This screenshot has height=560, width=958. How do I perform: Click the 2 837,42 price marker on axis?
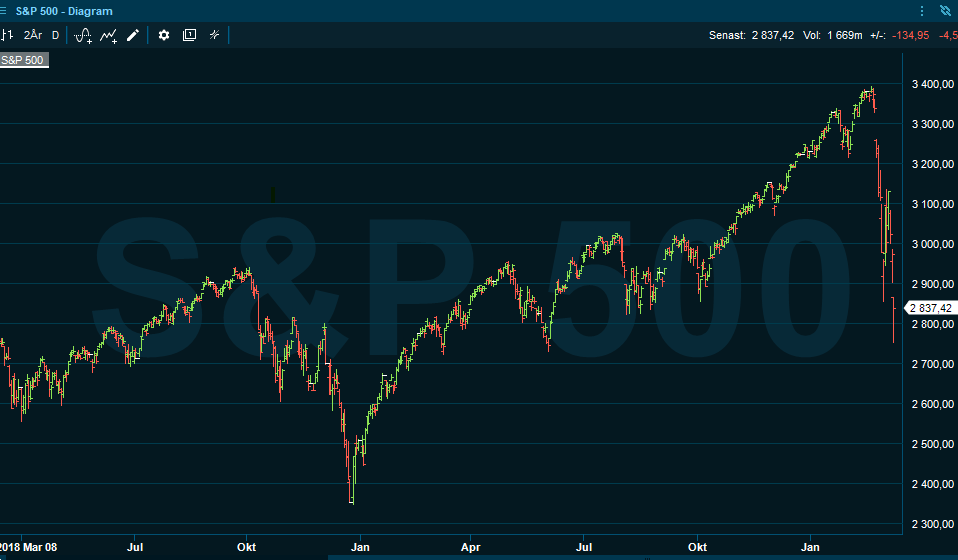point(931,308)
